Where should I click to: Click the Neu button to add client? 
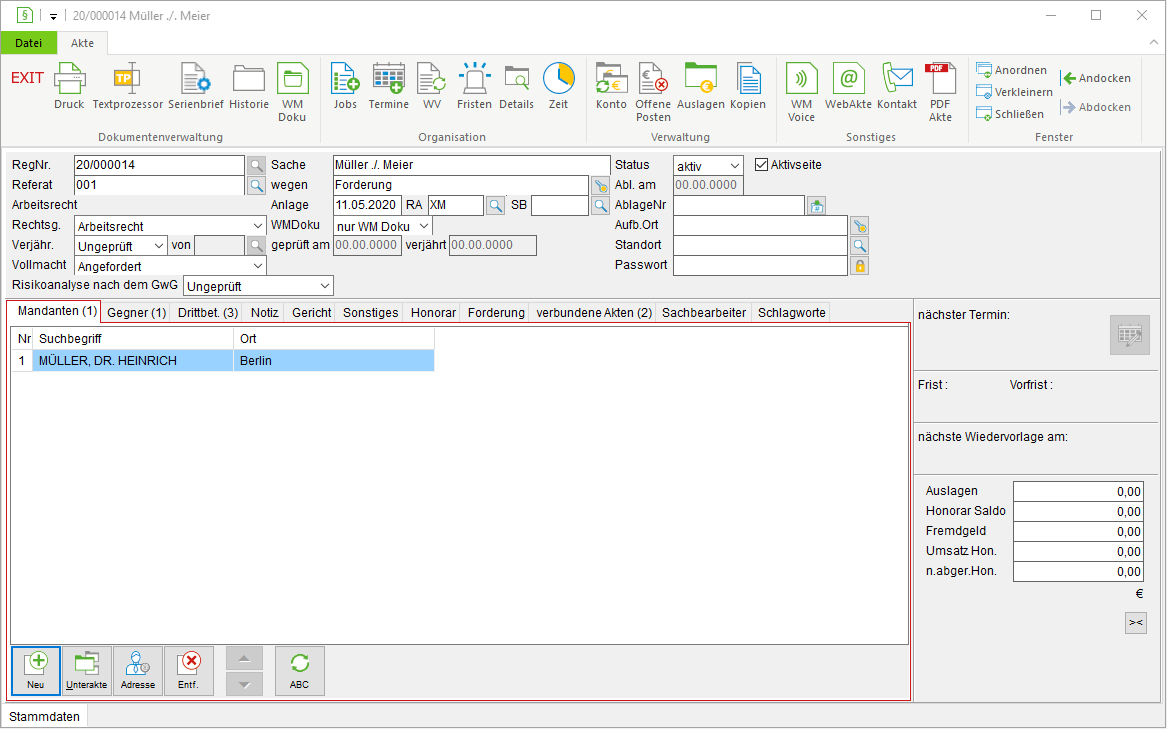click(x=36, y=671)
